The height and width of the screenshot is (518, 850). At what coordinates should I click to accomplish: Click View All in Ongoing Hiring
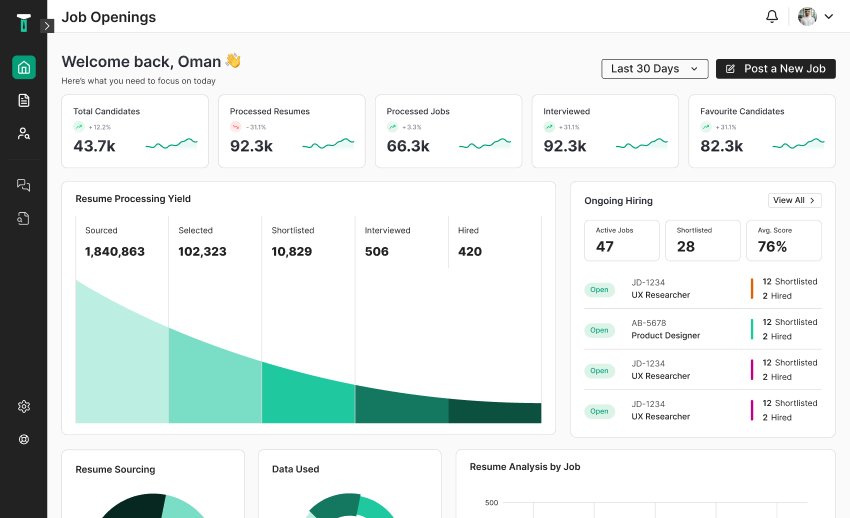point(795,200)
